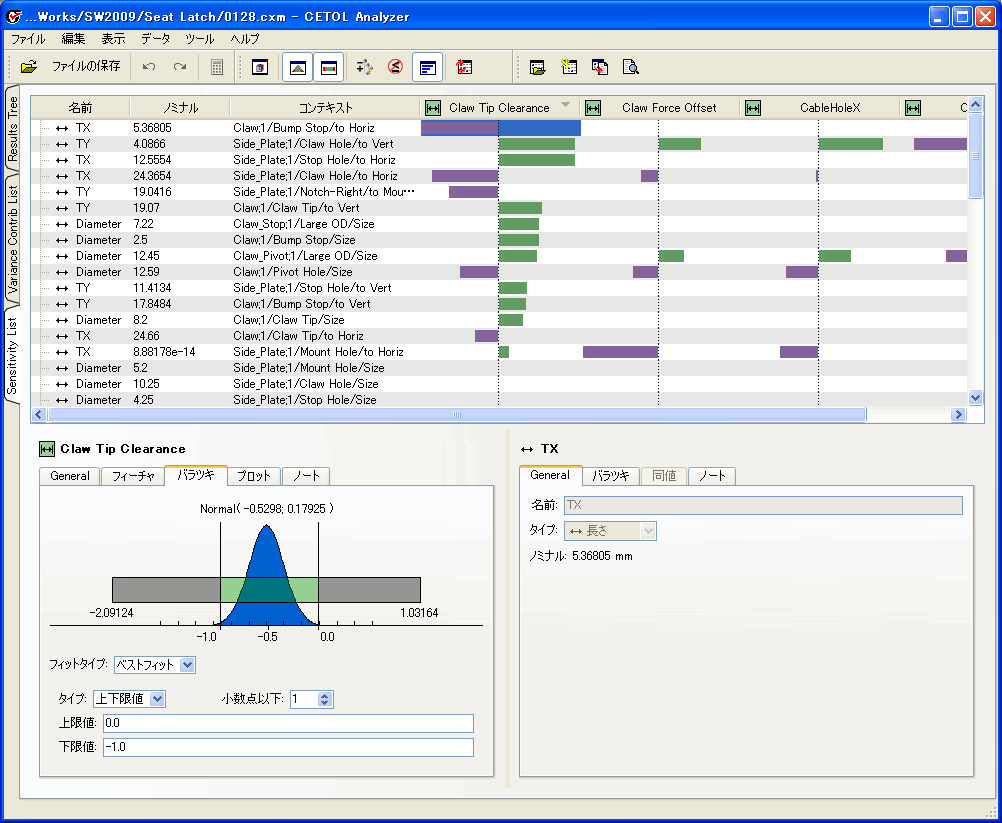Open the フィーチャ tab
This screenshot has height=823, width=1002.
(133, 476)
